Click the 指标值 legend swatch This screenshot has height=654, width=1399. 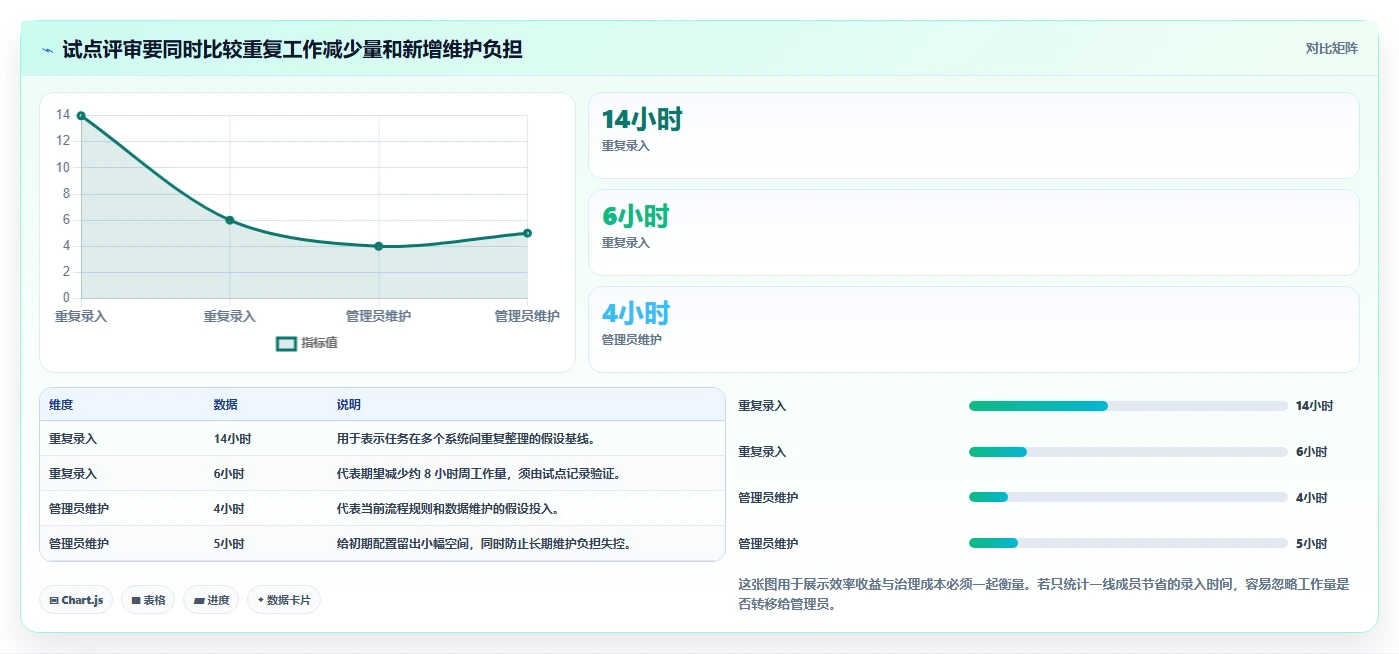pos(286,343)
